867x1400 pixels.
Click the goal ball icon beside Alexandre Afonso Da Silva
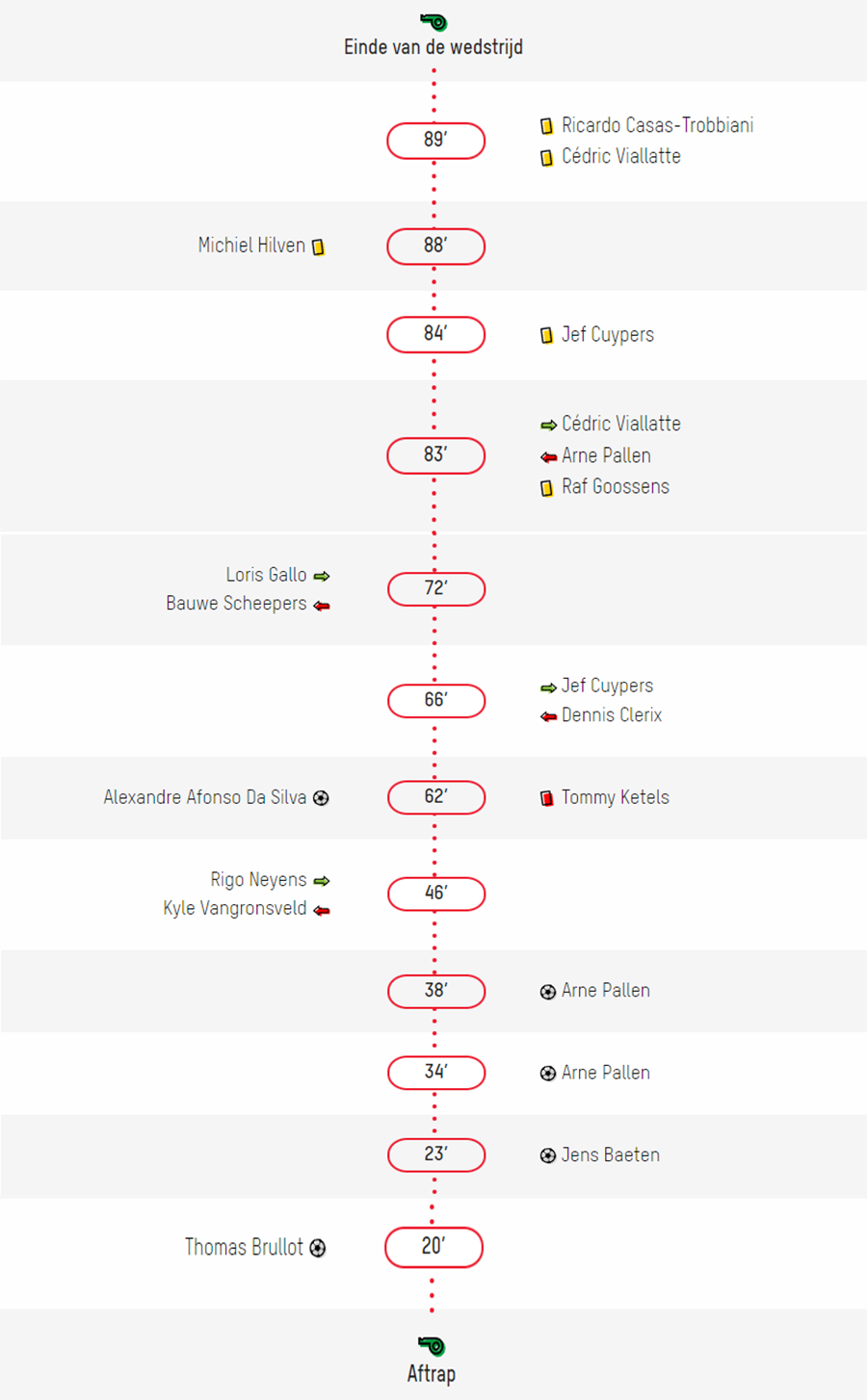322,798
